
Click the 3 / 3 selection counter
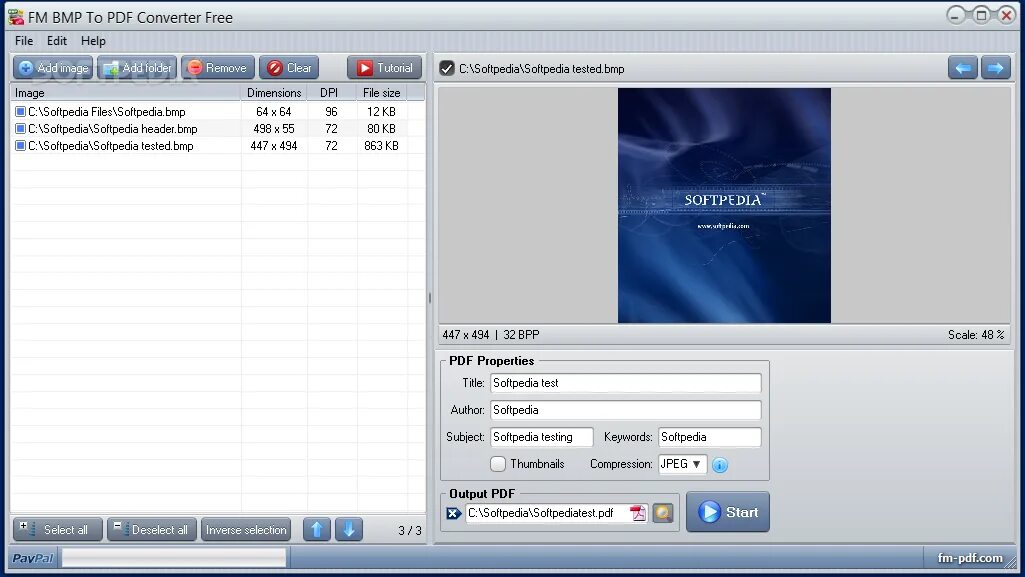pyautogui.click(x=410, y=530)
